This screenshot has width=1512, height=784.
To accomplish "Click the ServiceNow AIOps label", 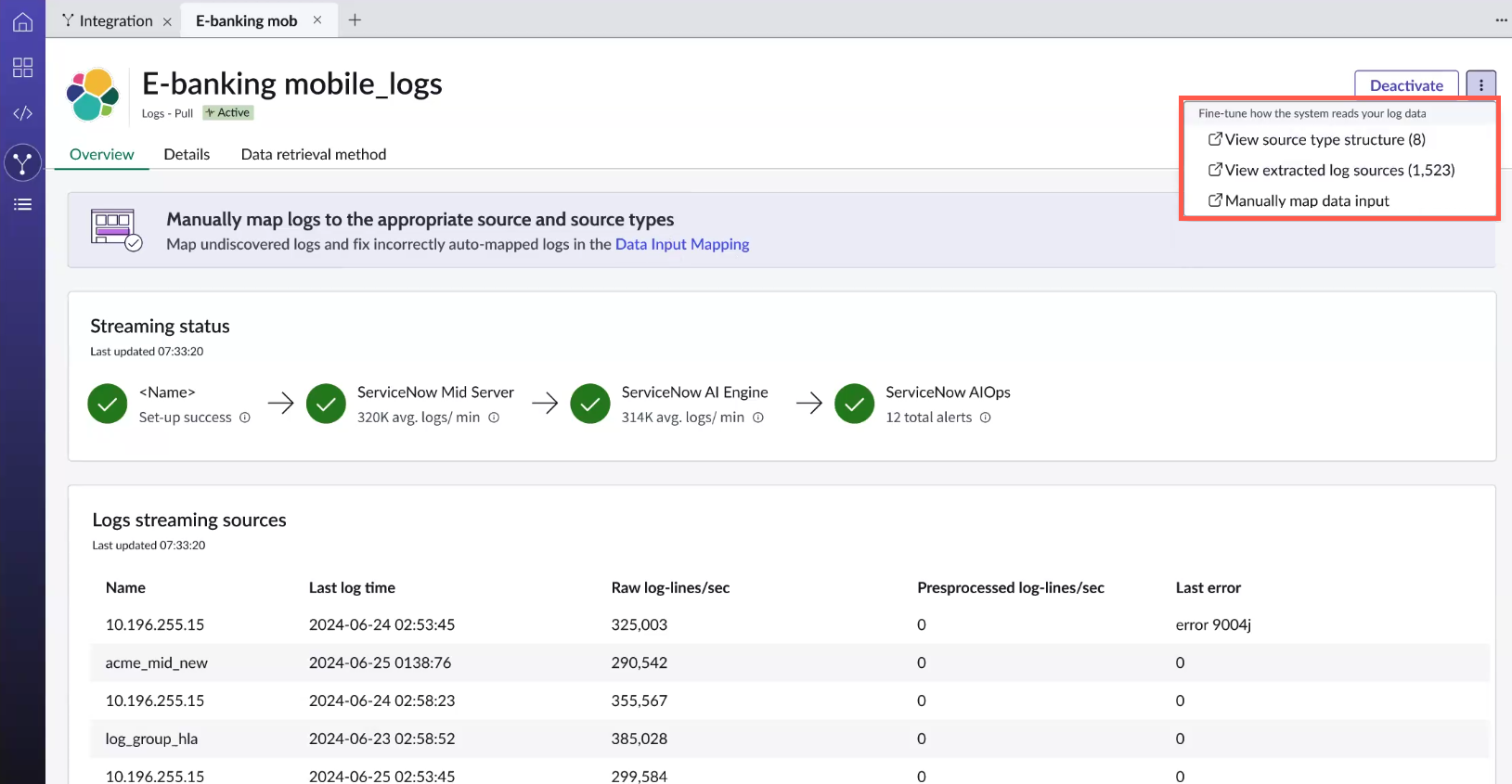I will [948, 392].
